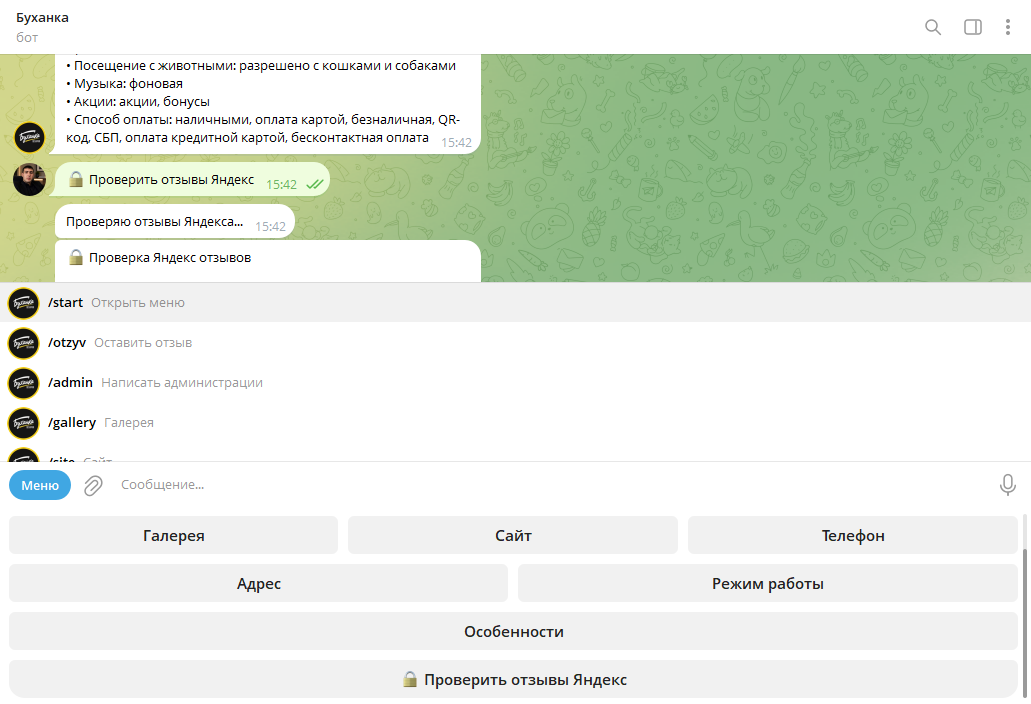Viewport: 1031px width, 704px height.
Task: Click bot avatar in the /admin row
Action: pyautogui.click(x=24, y=383)
